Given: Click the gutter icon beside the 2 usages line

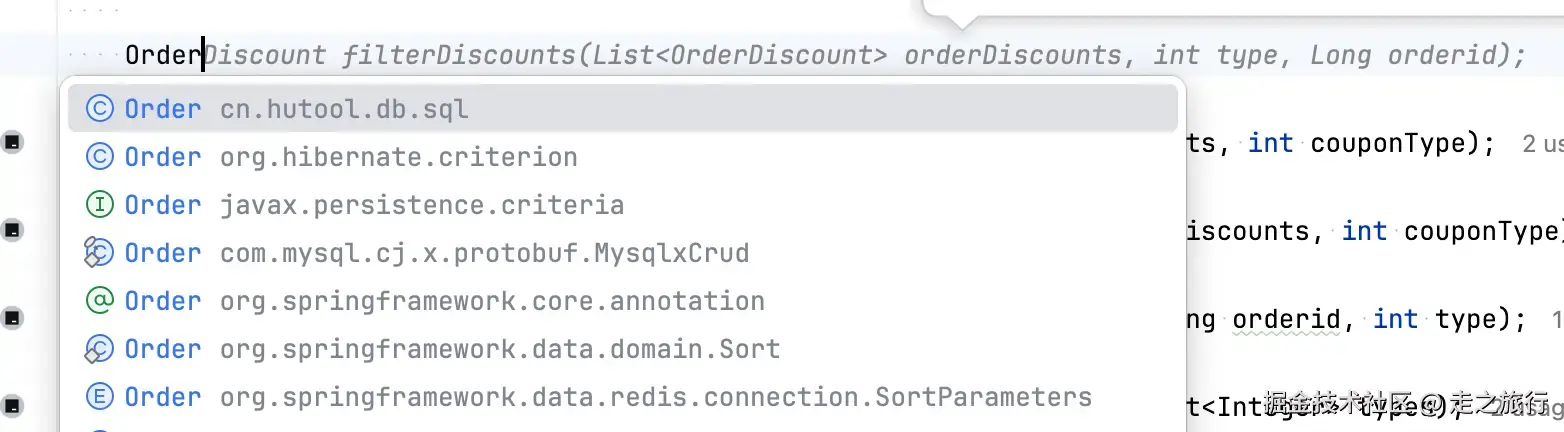Looking at the screenshot, I should click(12, 143).
